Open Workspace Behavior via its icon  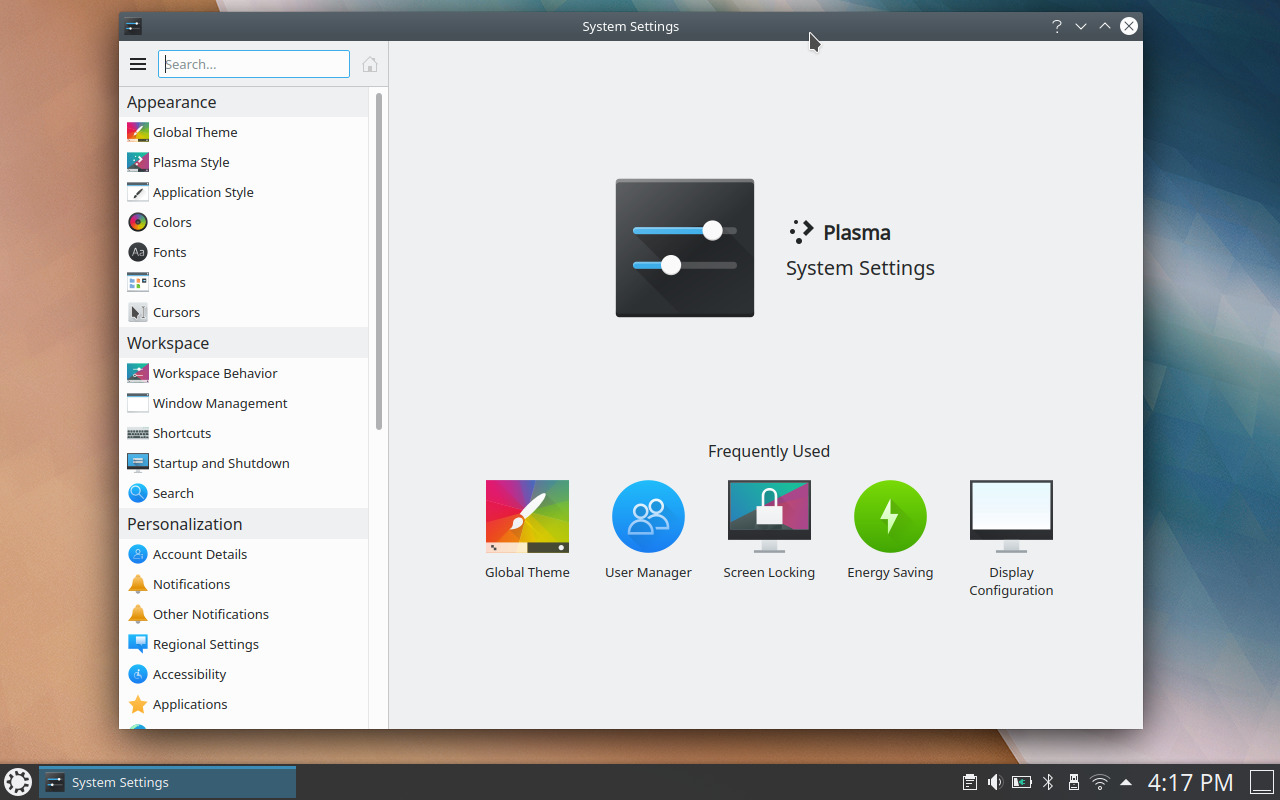coord(137,372)
